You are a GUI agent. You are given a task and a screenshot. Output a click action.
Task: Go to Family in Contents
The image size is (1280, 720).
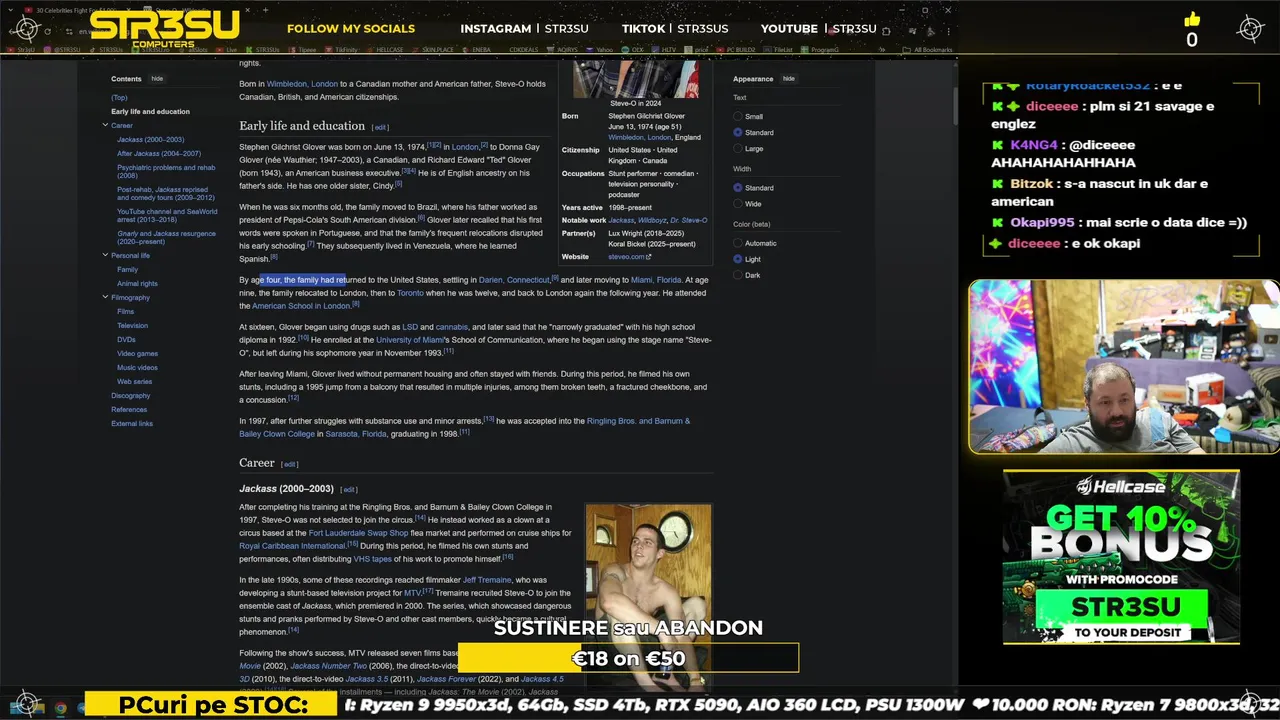pyautogui.click(x=127, y=270)
